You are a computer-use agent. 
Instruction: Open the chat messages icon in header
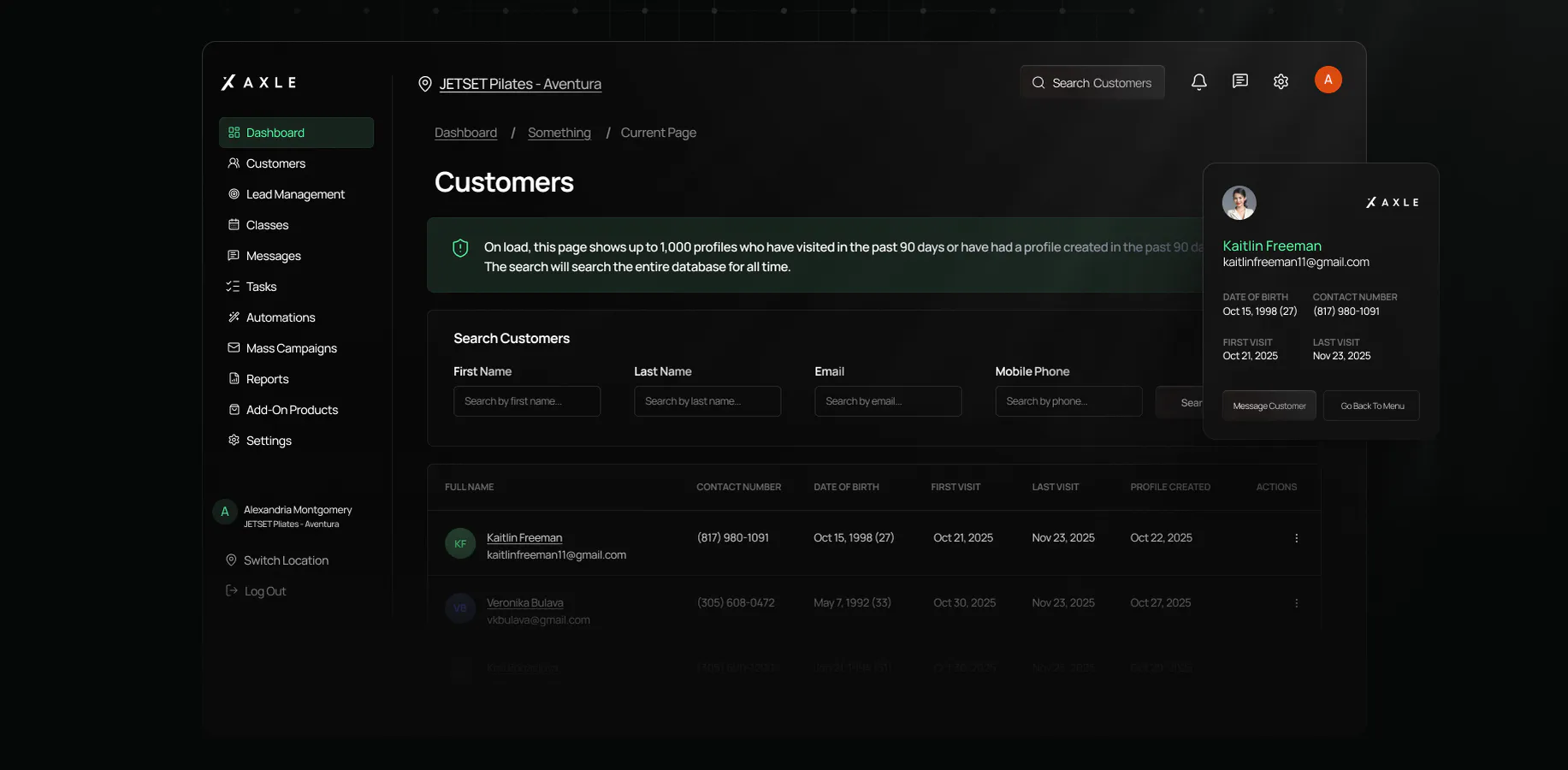(x=1240, y=81)
